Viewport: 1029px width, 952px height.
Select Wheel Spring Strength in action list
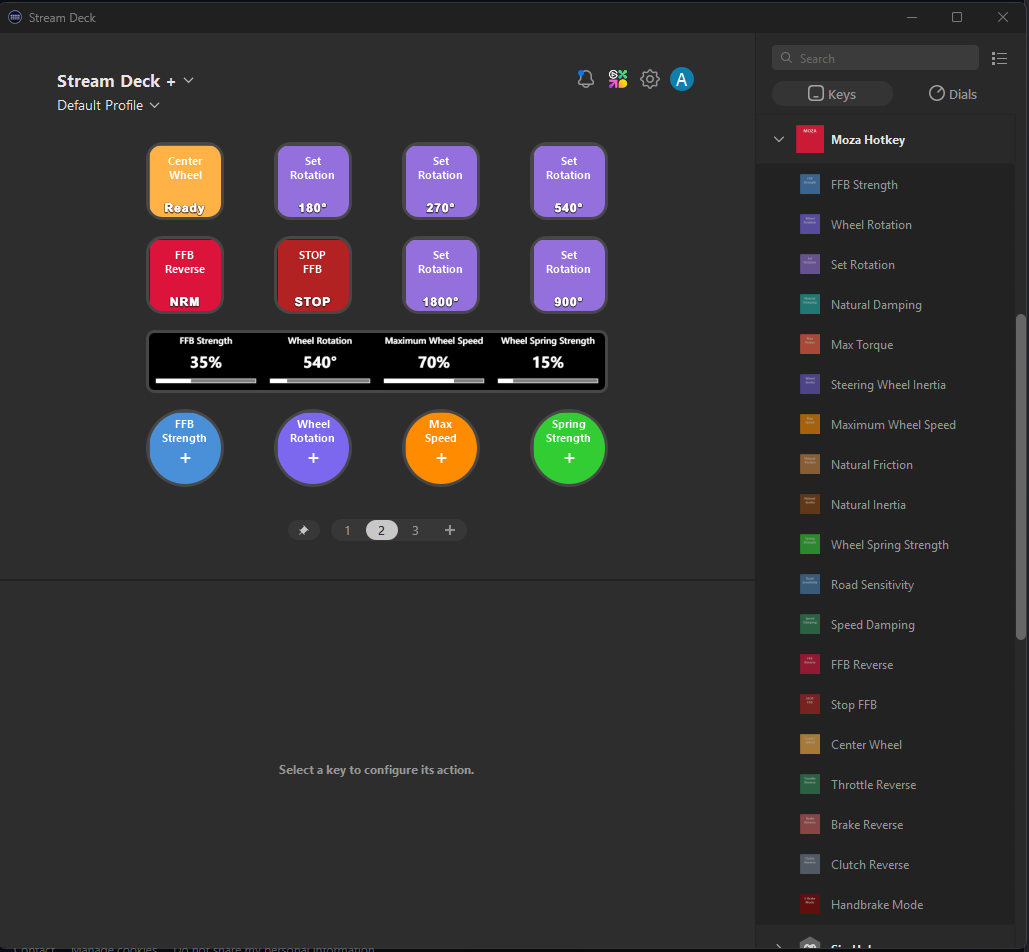(886, 545)
